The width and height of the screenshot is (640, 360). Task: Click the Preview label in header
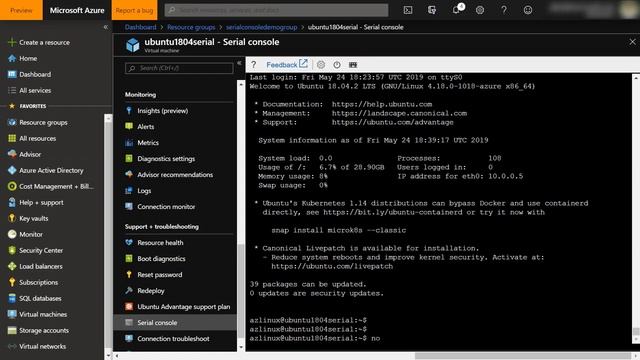coord(21,10)
